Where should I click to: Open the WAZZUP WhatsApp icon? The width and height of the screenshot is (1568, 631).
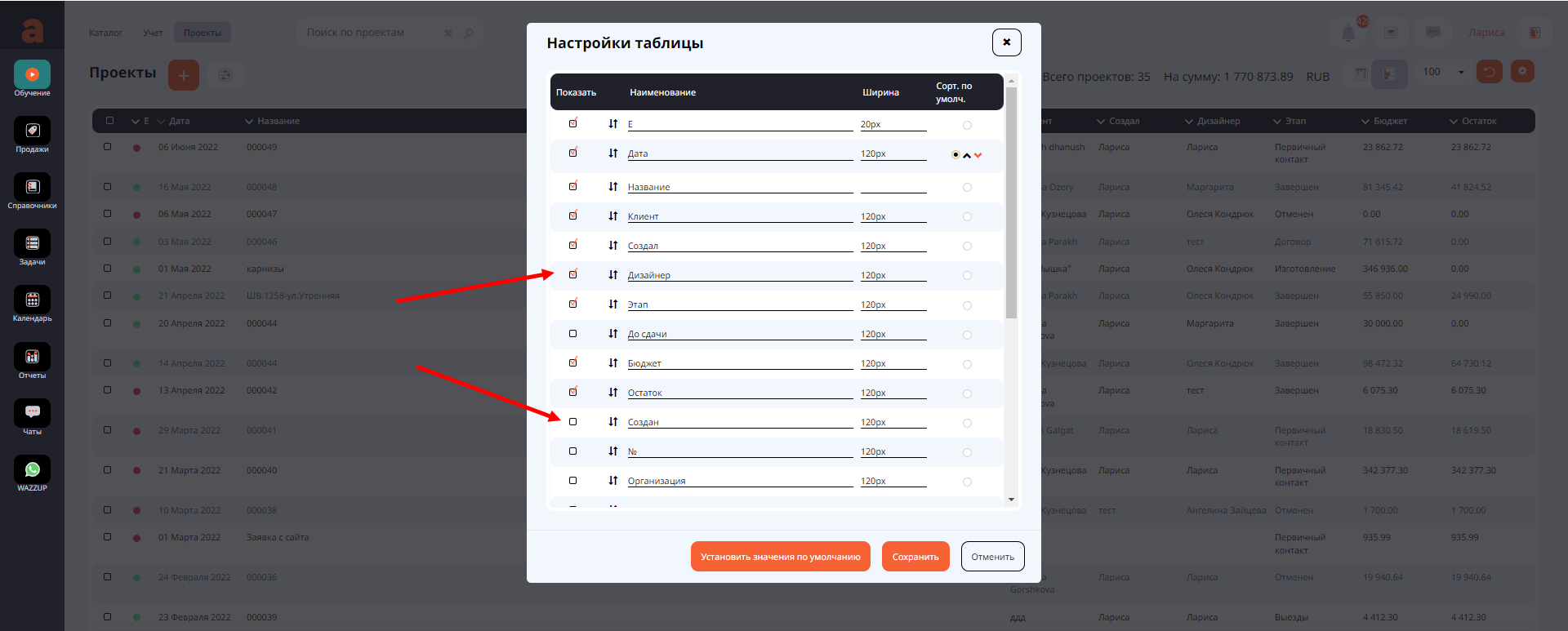coord(32,470)
